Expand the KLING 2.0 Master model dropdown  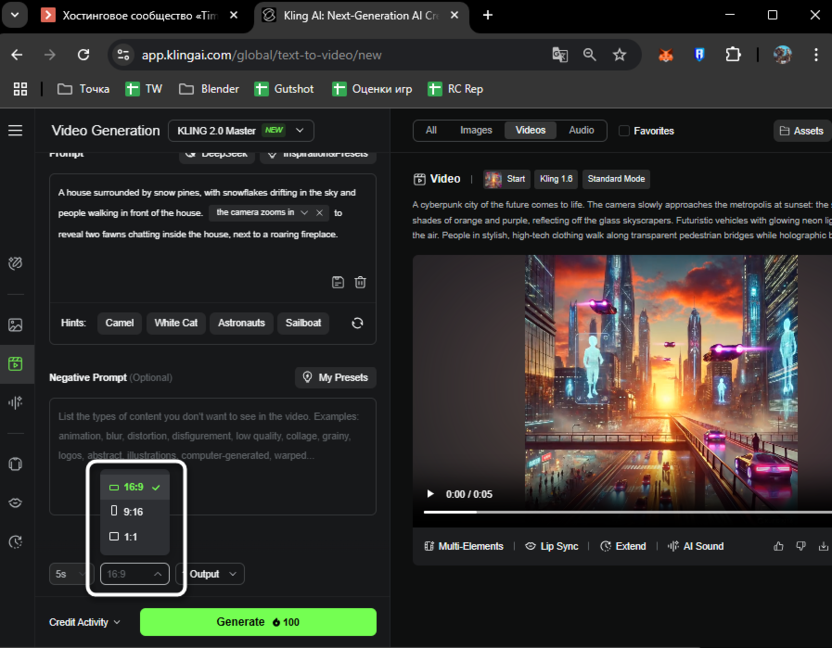click(x=241, y=131)
